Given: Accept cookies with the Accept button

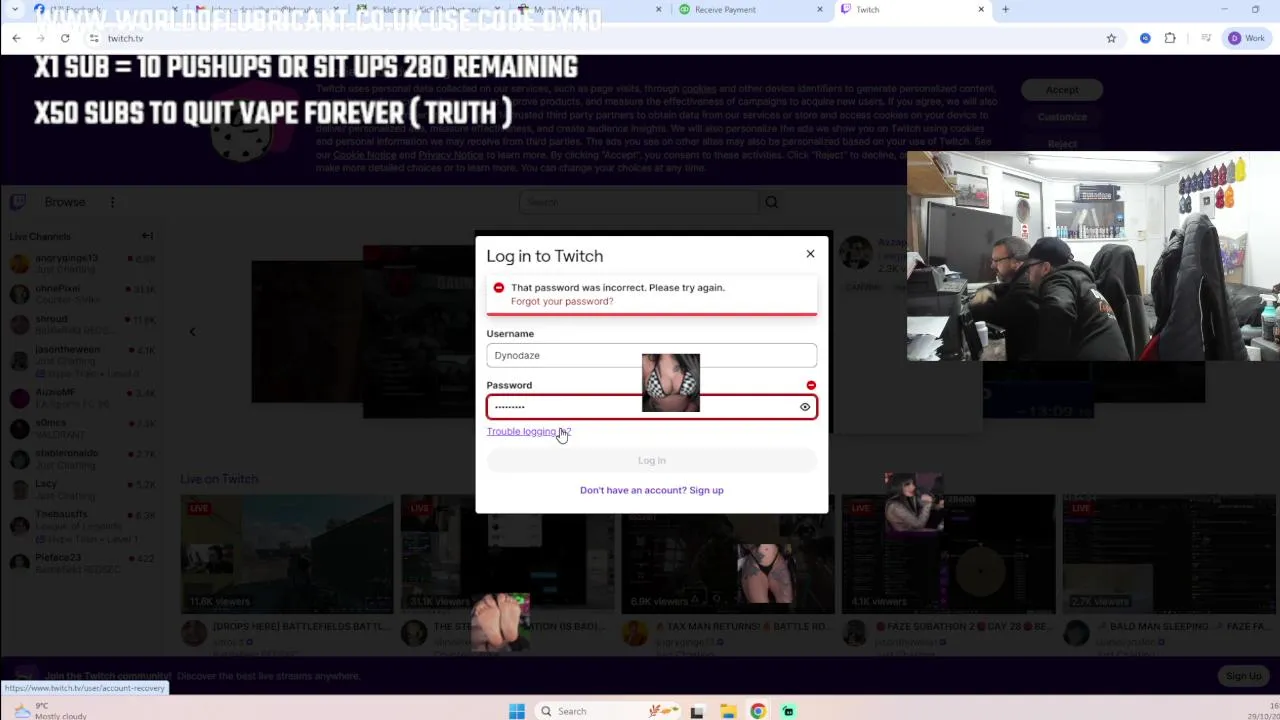Looking at the screenshot, I should pos(1062,90).
